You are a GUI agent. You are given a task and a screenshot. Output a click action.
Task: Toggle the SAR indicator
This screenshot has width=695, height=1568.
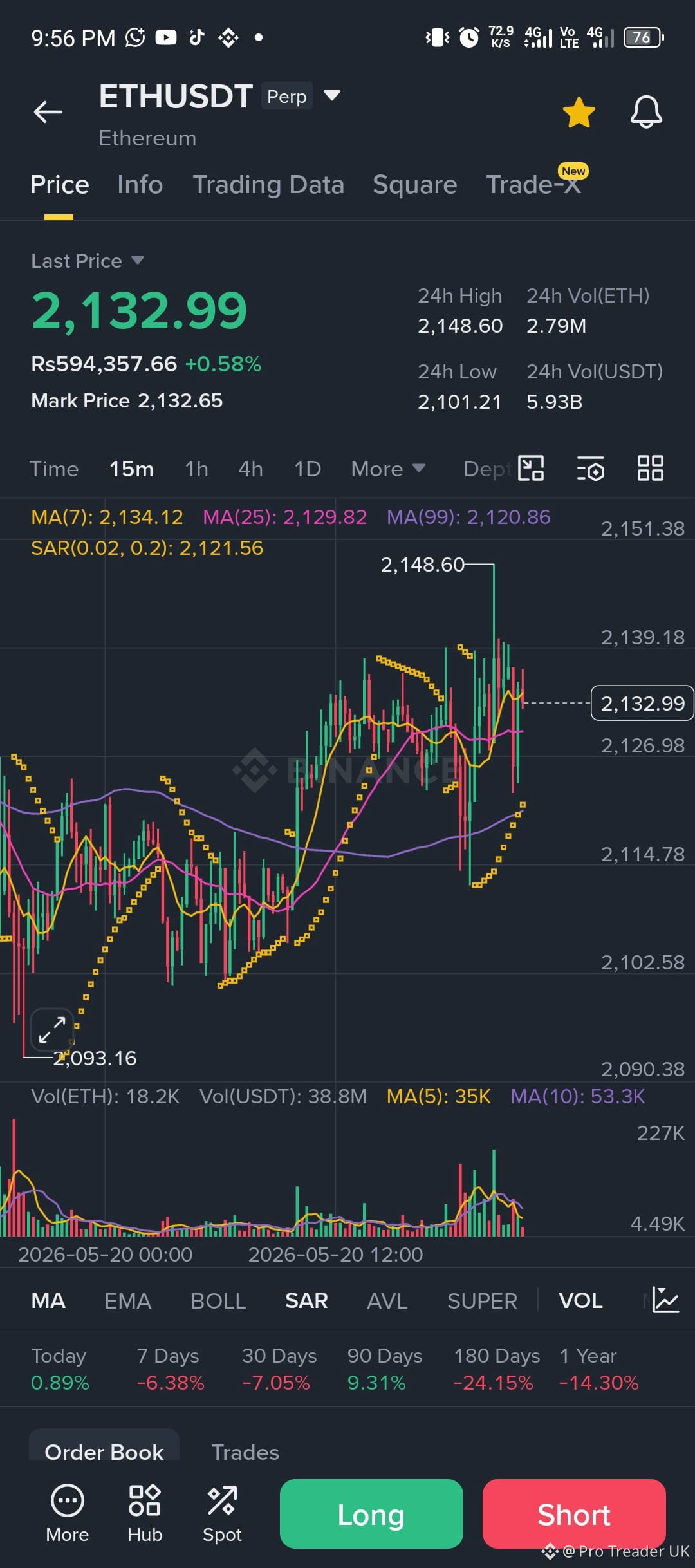click(x=306, y=1300)
